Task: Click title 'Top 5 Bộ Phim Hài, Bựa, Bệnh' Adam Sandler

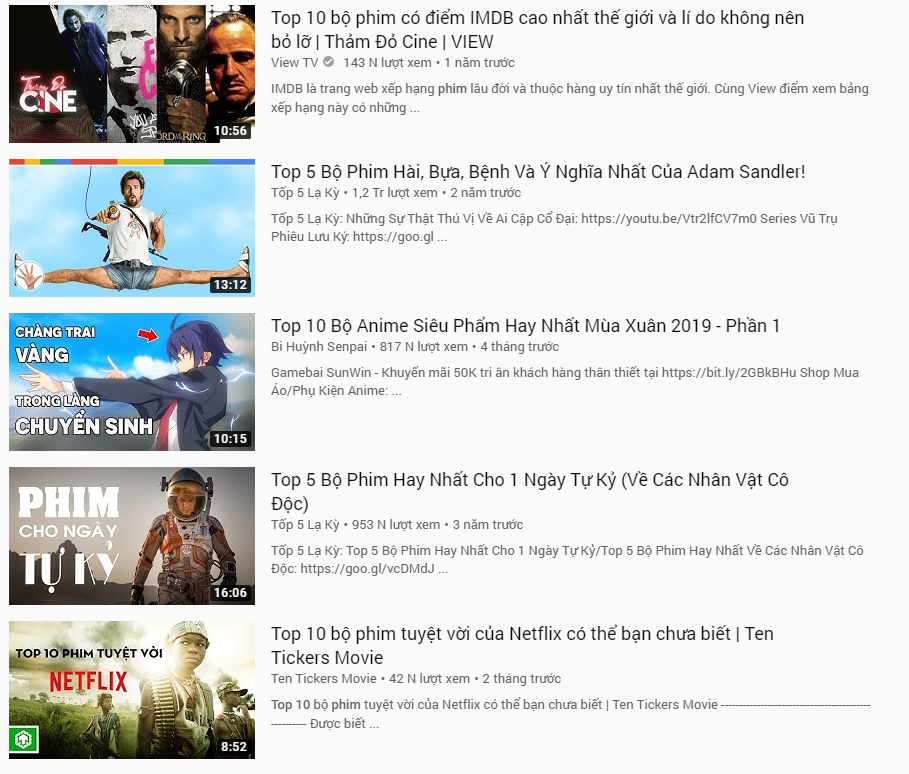Action: [538, 172]
